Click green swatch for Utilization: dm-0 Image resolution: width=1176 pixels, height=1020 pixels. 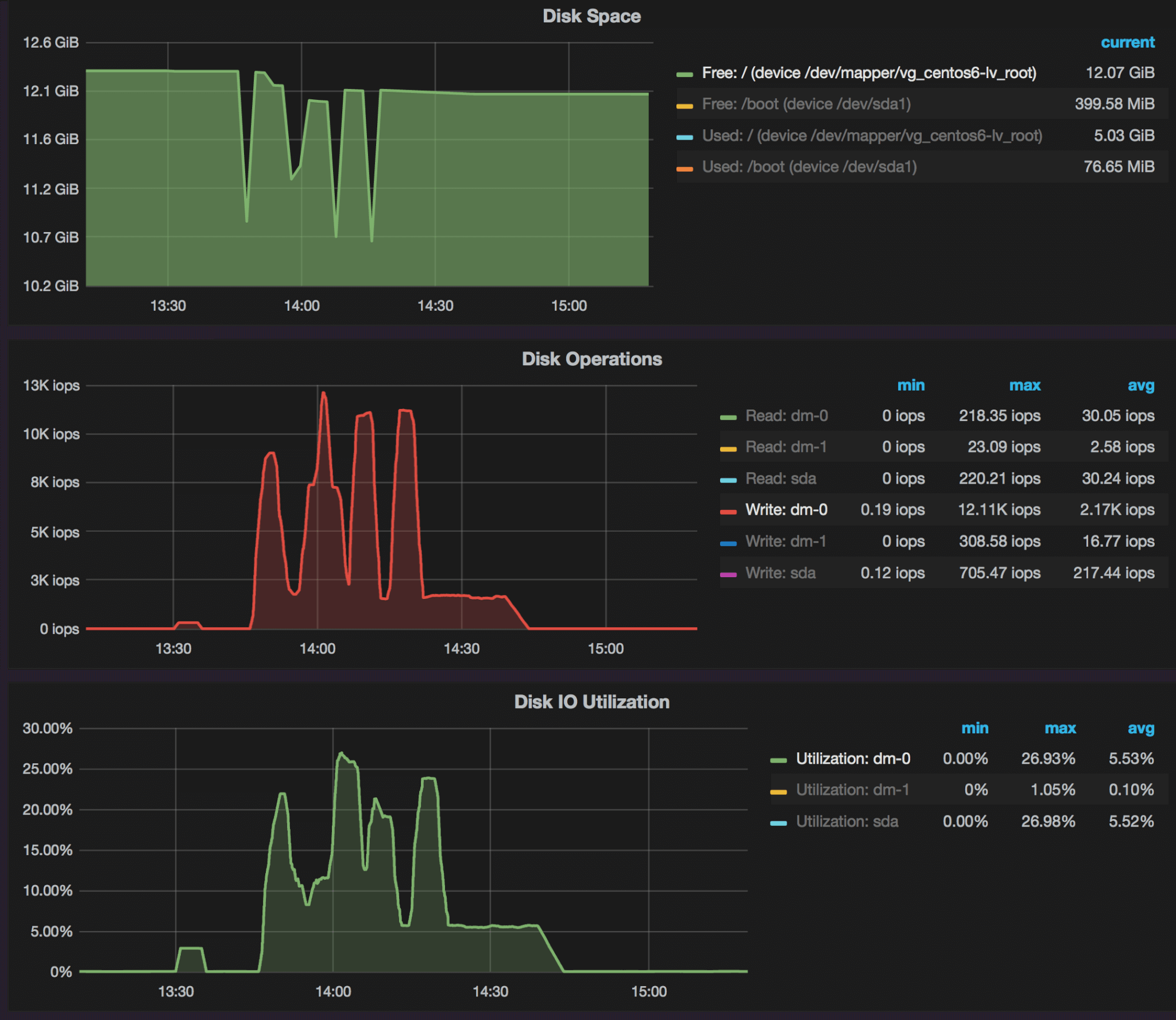coord(778,760)
